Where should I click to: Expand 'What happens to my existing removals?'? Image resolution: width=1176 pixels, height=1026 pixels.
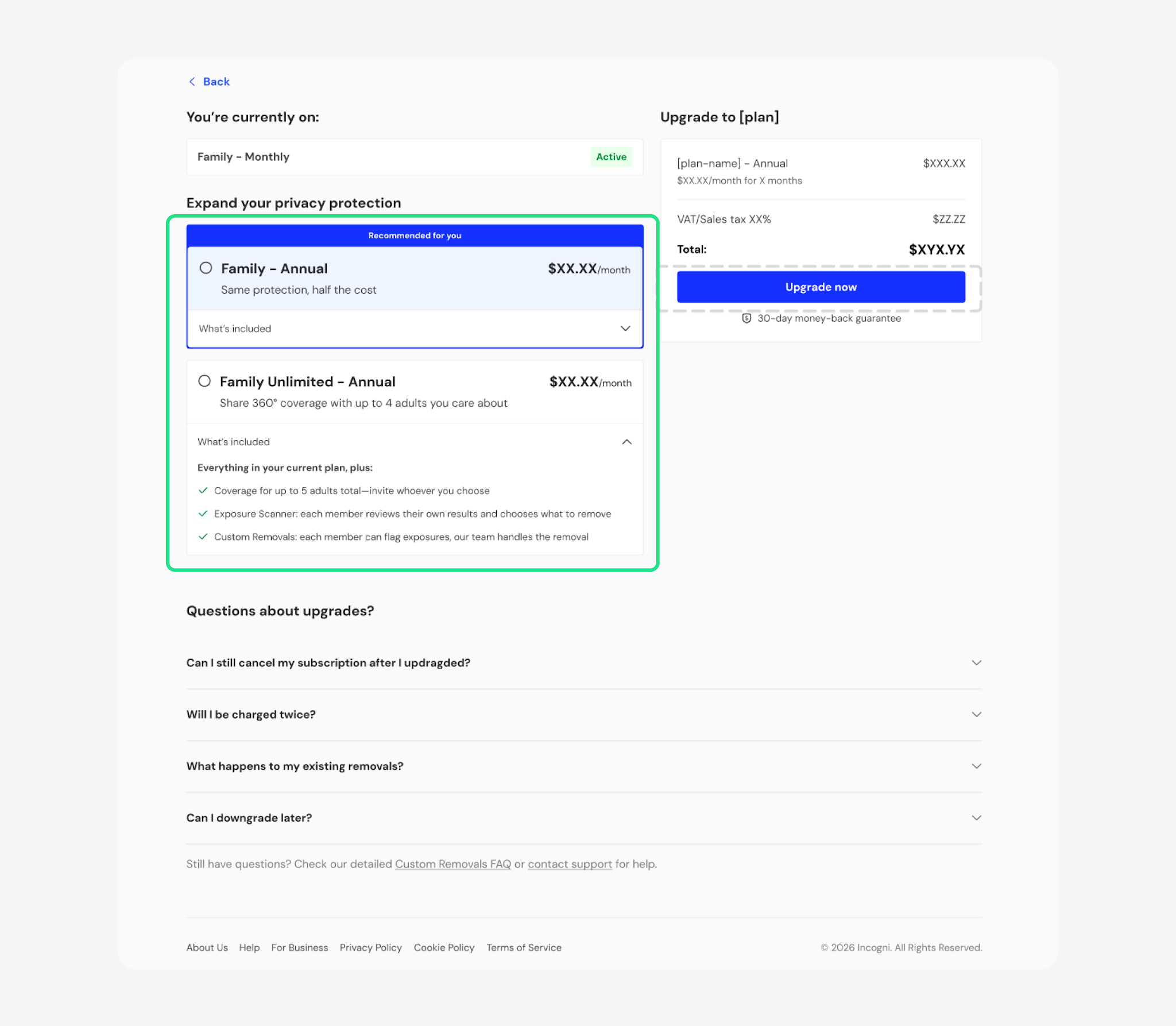tap(584, 766)
